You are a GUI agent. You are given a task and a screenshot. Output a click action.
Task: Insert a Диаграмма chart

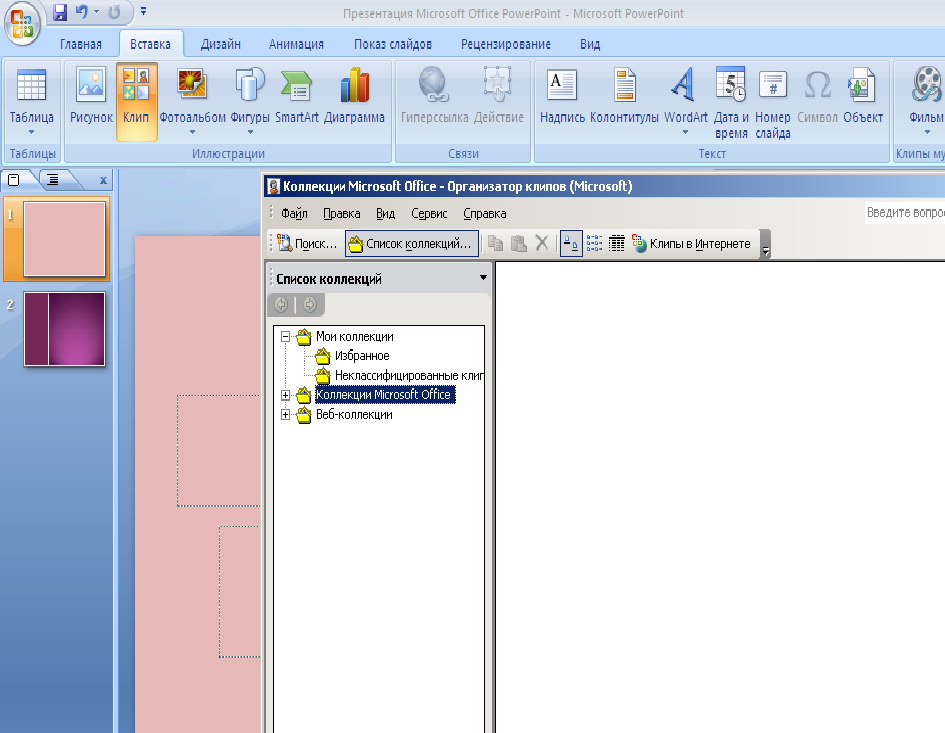tap(354, 96)
